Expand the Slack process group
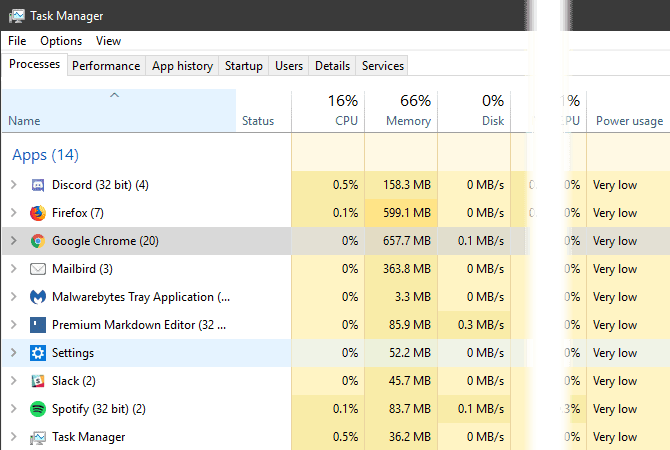 point(14,381)
